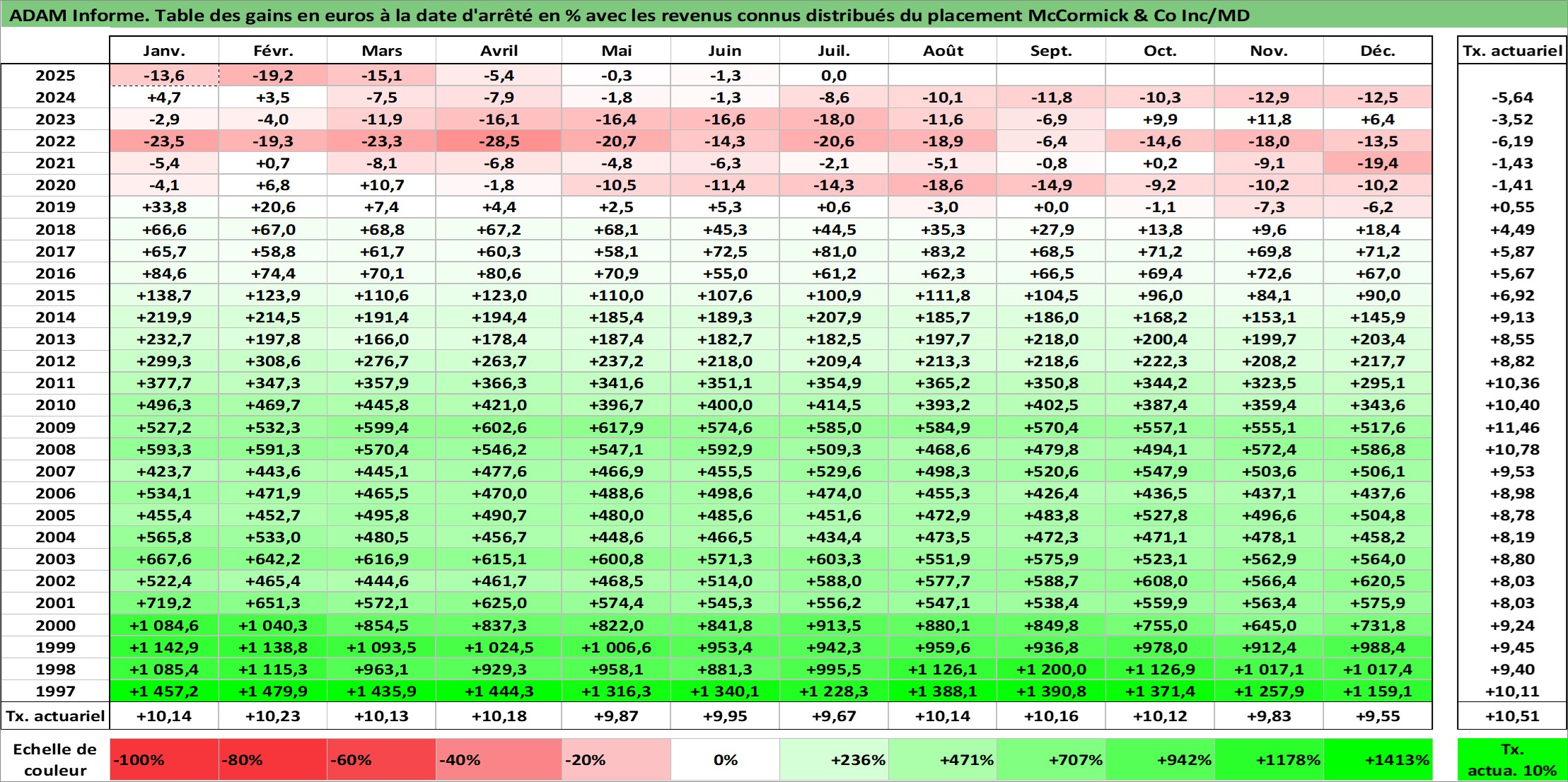1568x782 pixels.
Task: Click the cell showing -18,6 in 2020
Action: tap(943, 185)
